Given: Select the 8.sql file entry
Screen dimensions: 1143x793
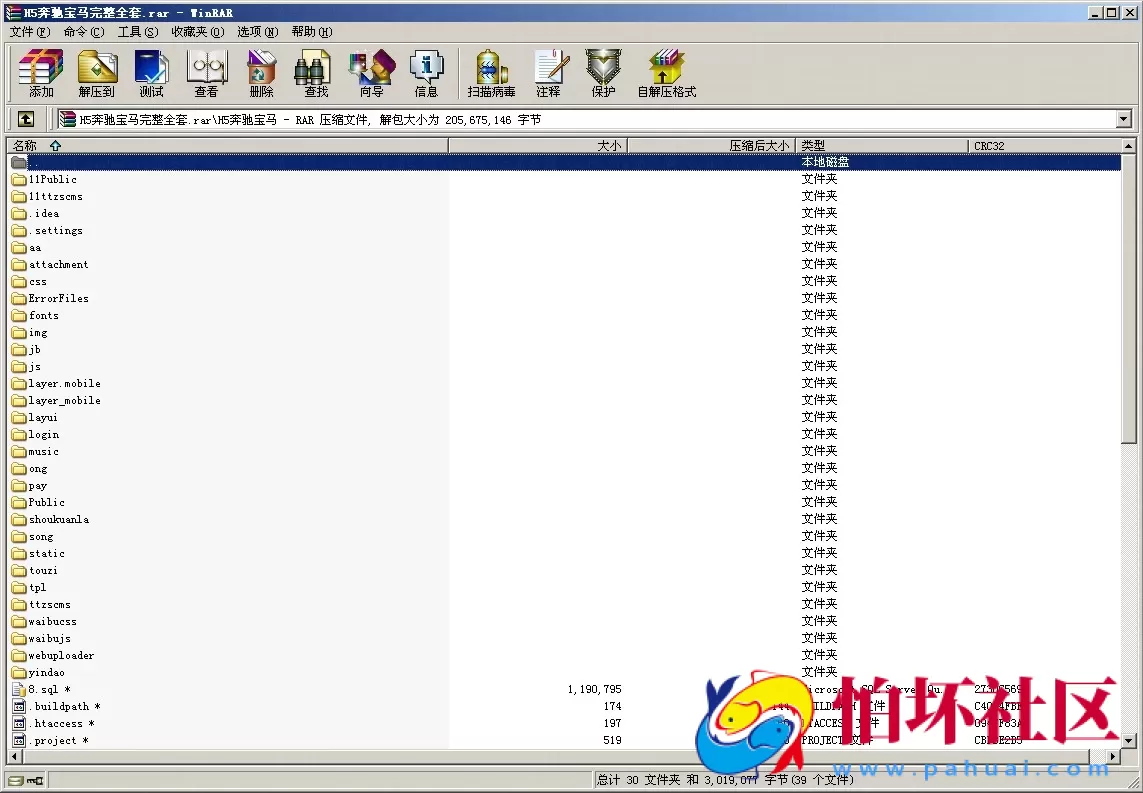Looking at the screenshot, I should pyautogui.click(x=43, y=690).
